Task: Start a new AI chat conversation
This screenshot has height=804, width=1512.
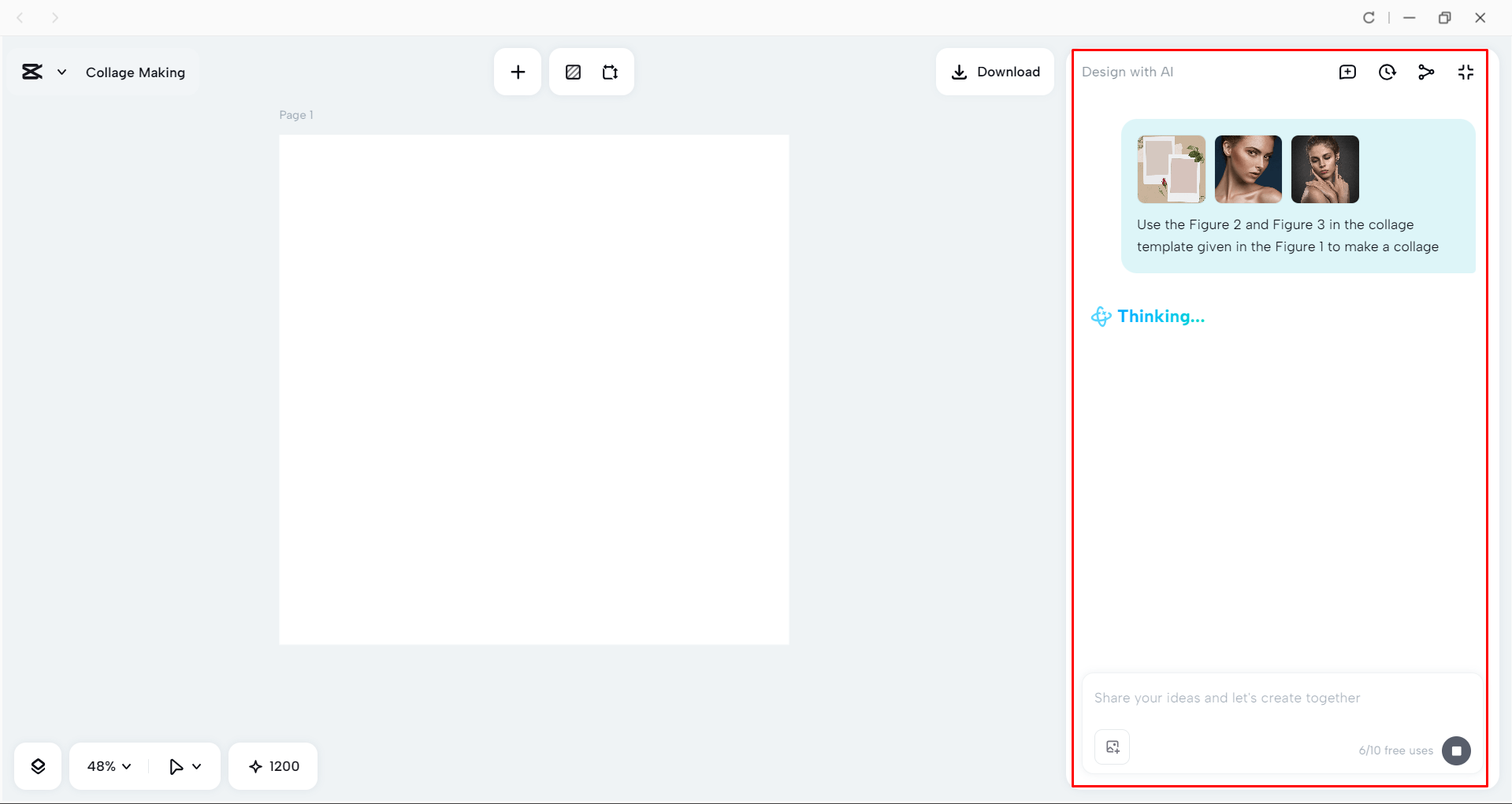Action: pyautogui.click(x=1348, y=72)
